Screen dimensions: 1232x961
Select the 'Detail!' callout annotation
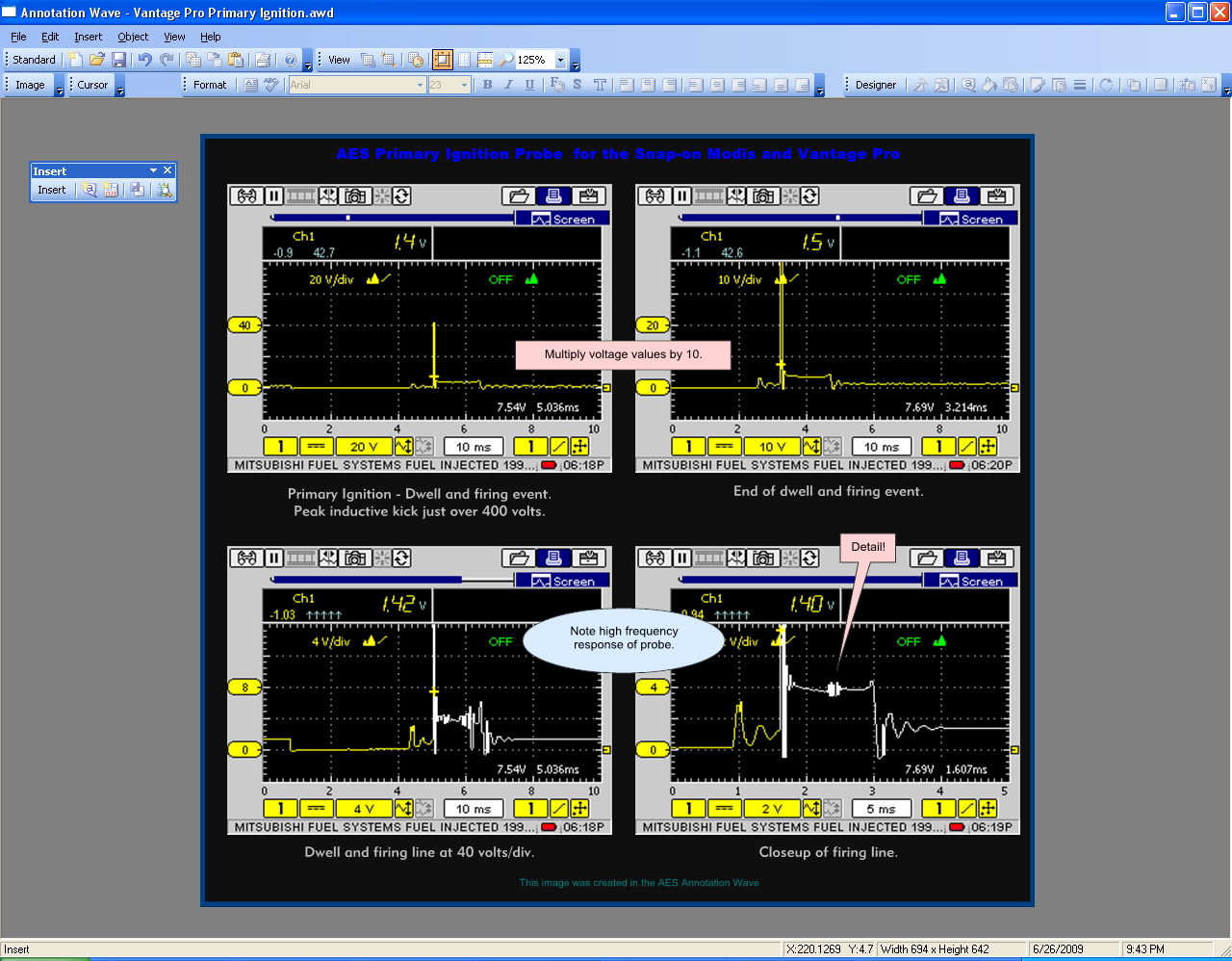(x=868, y=547)
